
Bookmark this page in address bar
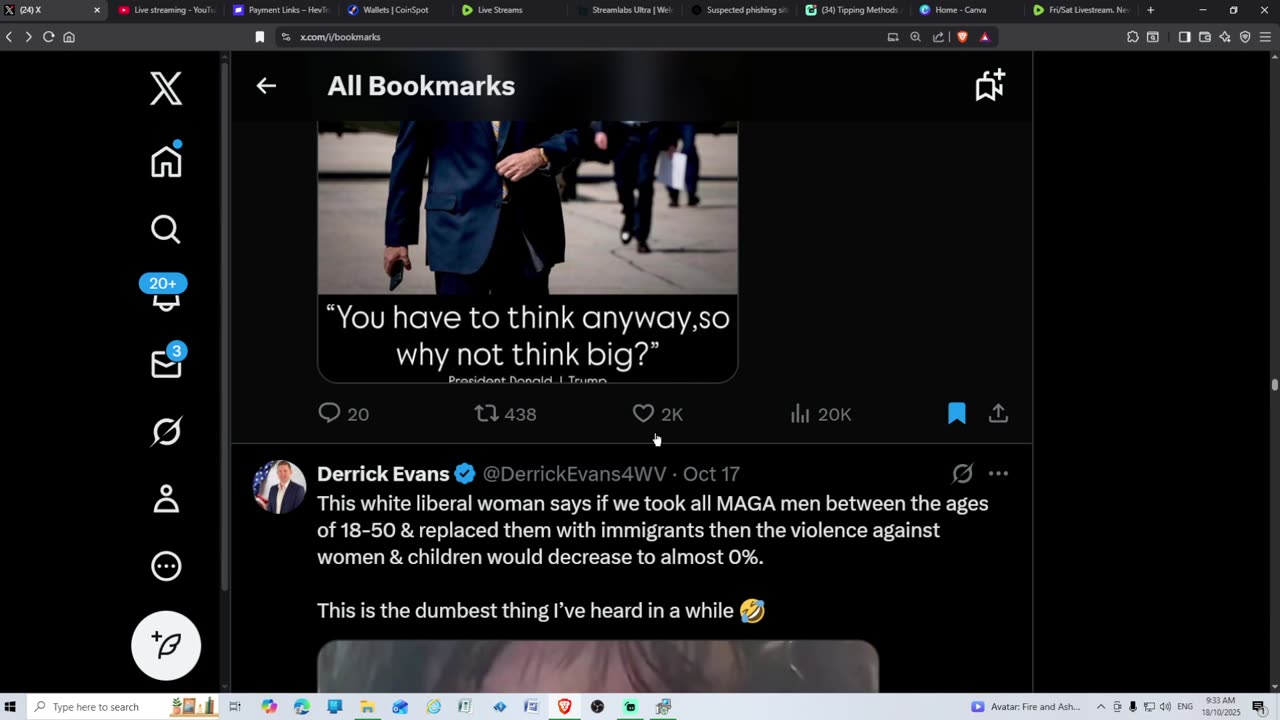pos(259,37)
